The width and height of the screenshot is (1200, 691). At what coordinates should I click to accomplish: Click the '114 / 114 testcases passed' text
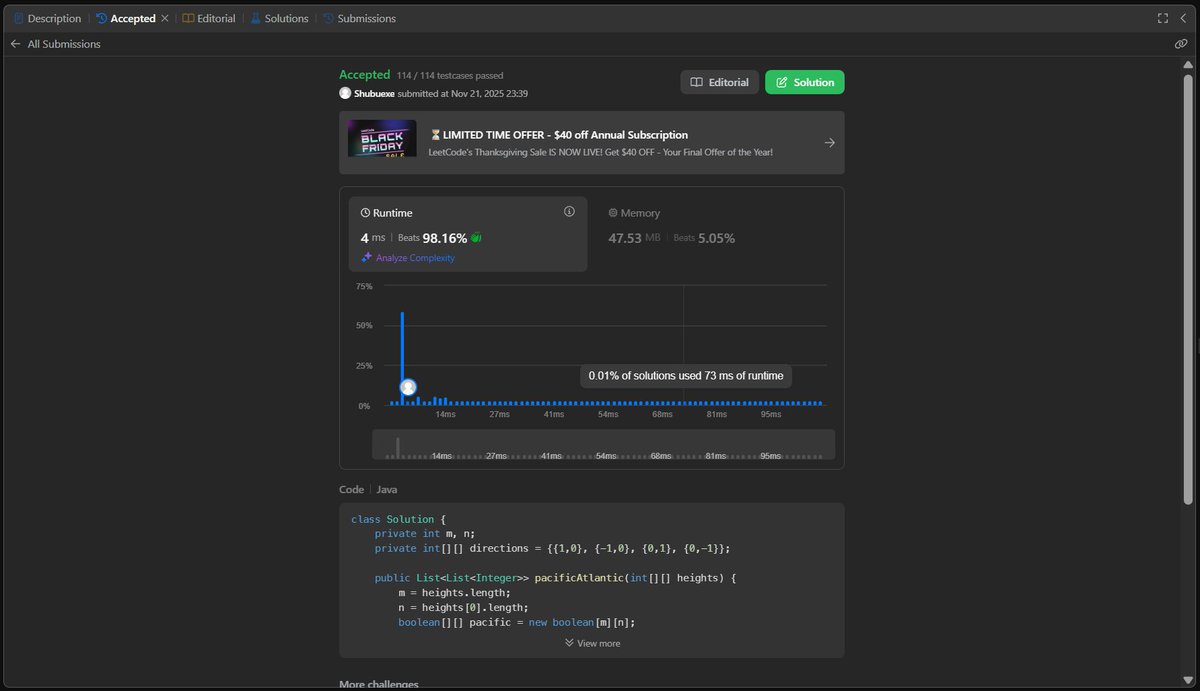pos(450,76)
